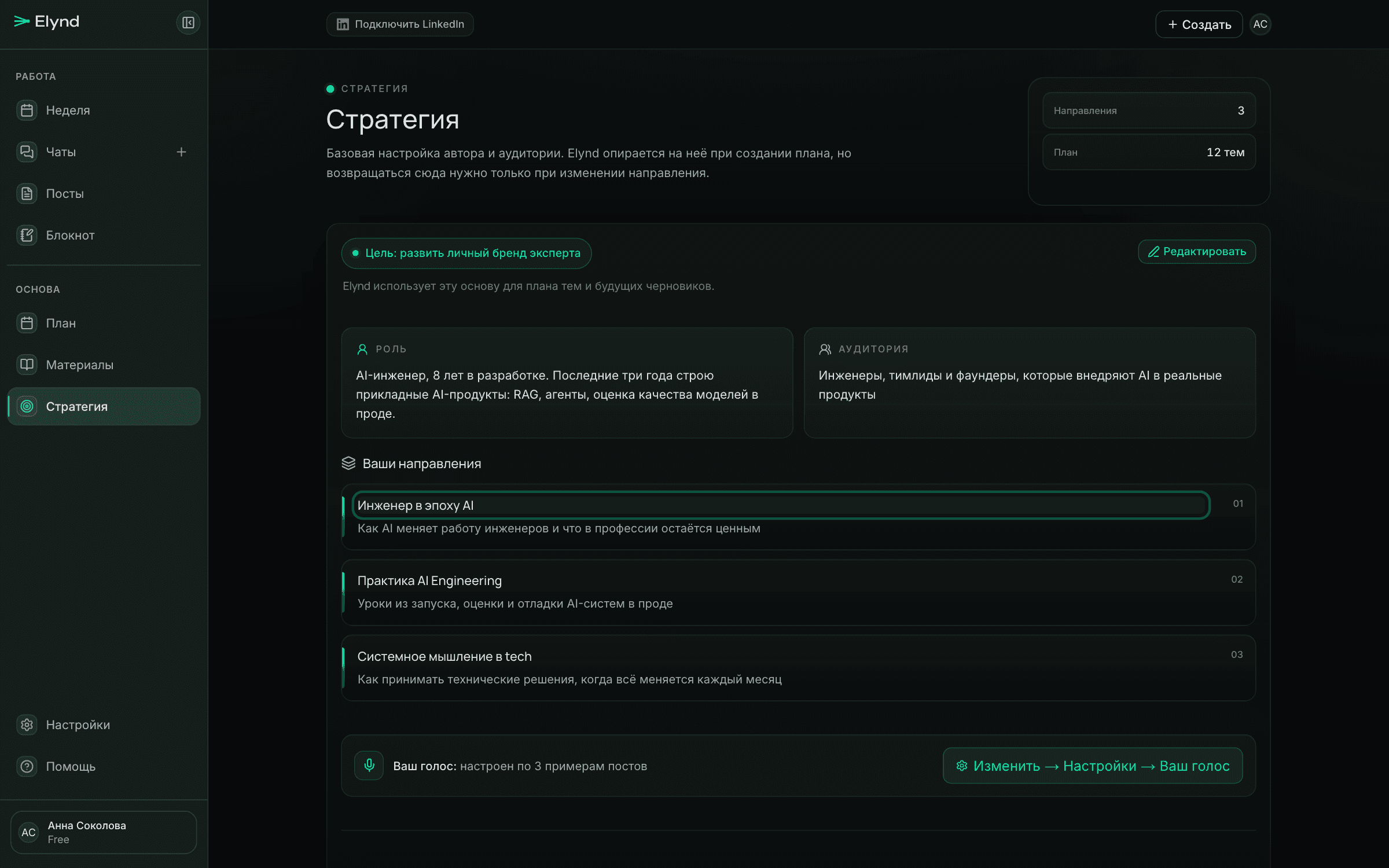The height and width of the screenshot is (868, 1389).
Task: Click the direction number 02
Action: coord(1237,579)
